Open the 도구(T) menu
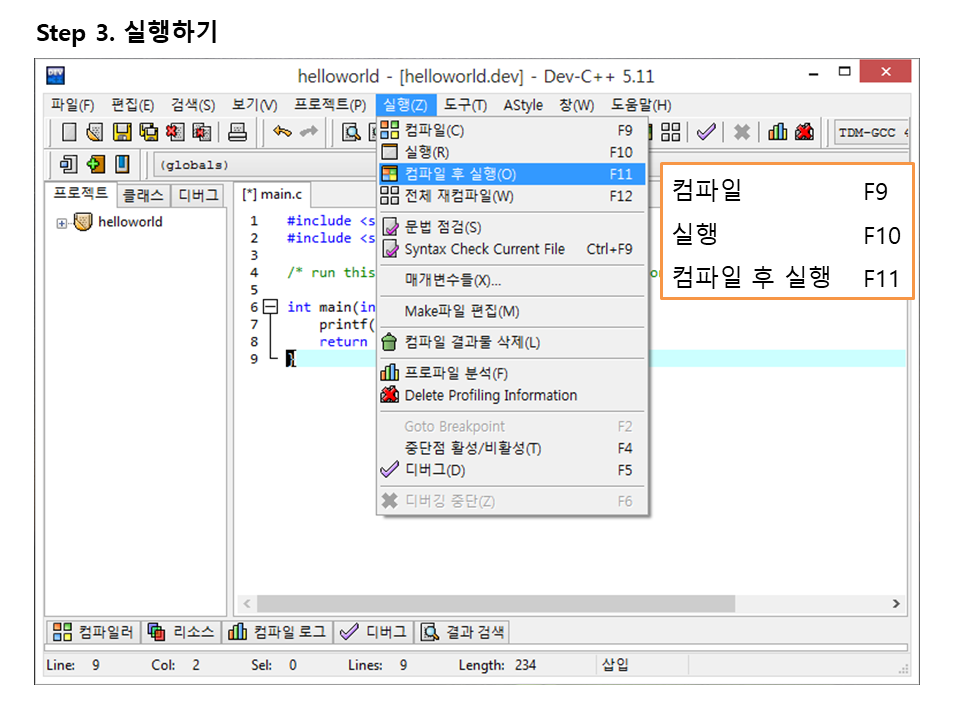 click(x=465, y=105)
